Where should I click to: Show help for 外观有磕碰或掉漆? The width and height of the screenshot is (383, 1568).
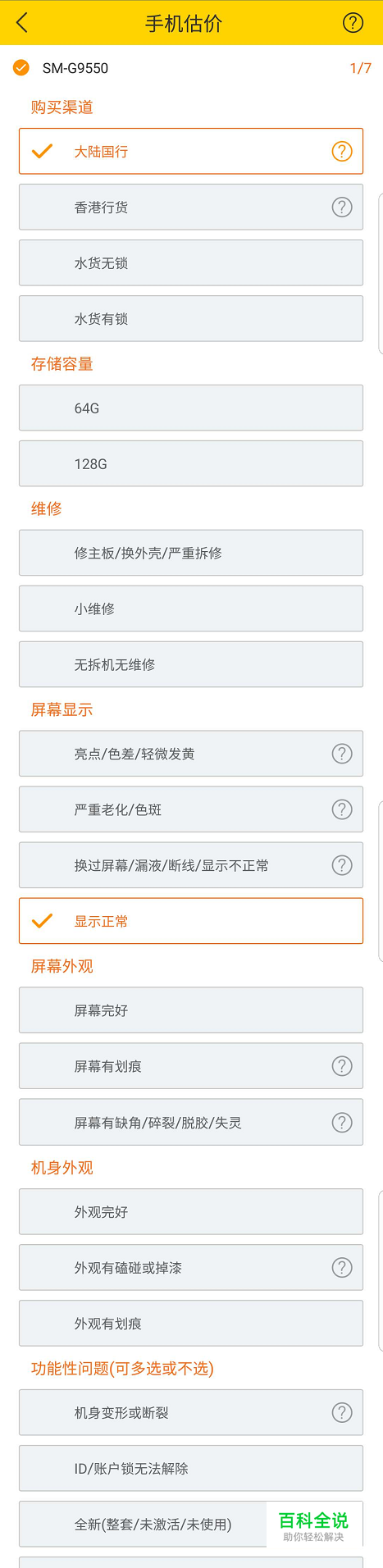tap(342, 1268)
